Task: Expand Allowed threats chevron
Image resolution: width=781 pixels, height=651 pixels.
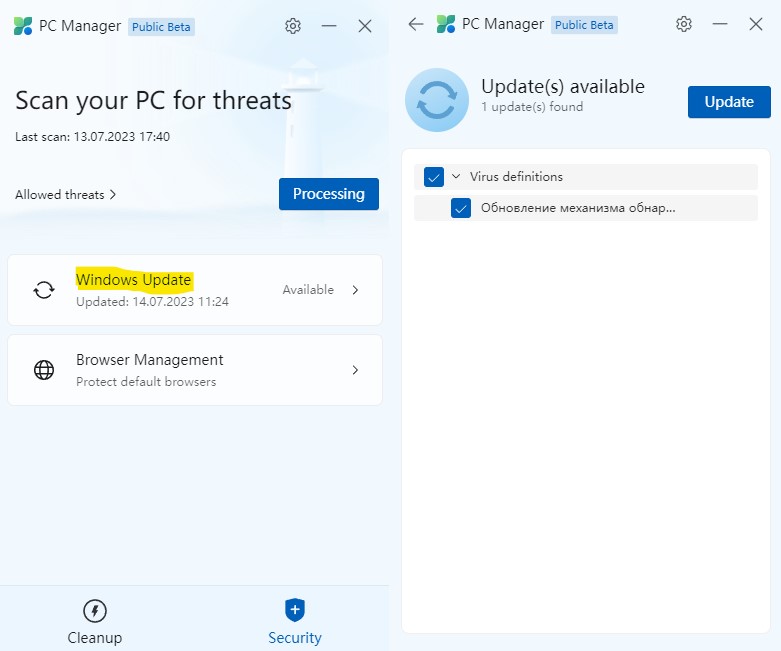Action: tap(113, 194)
